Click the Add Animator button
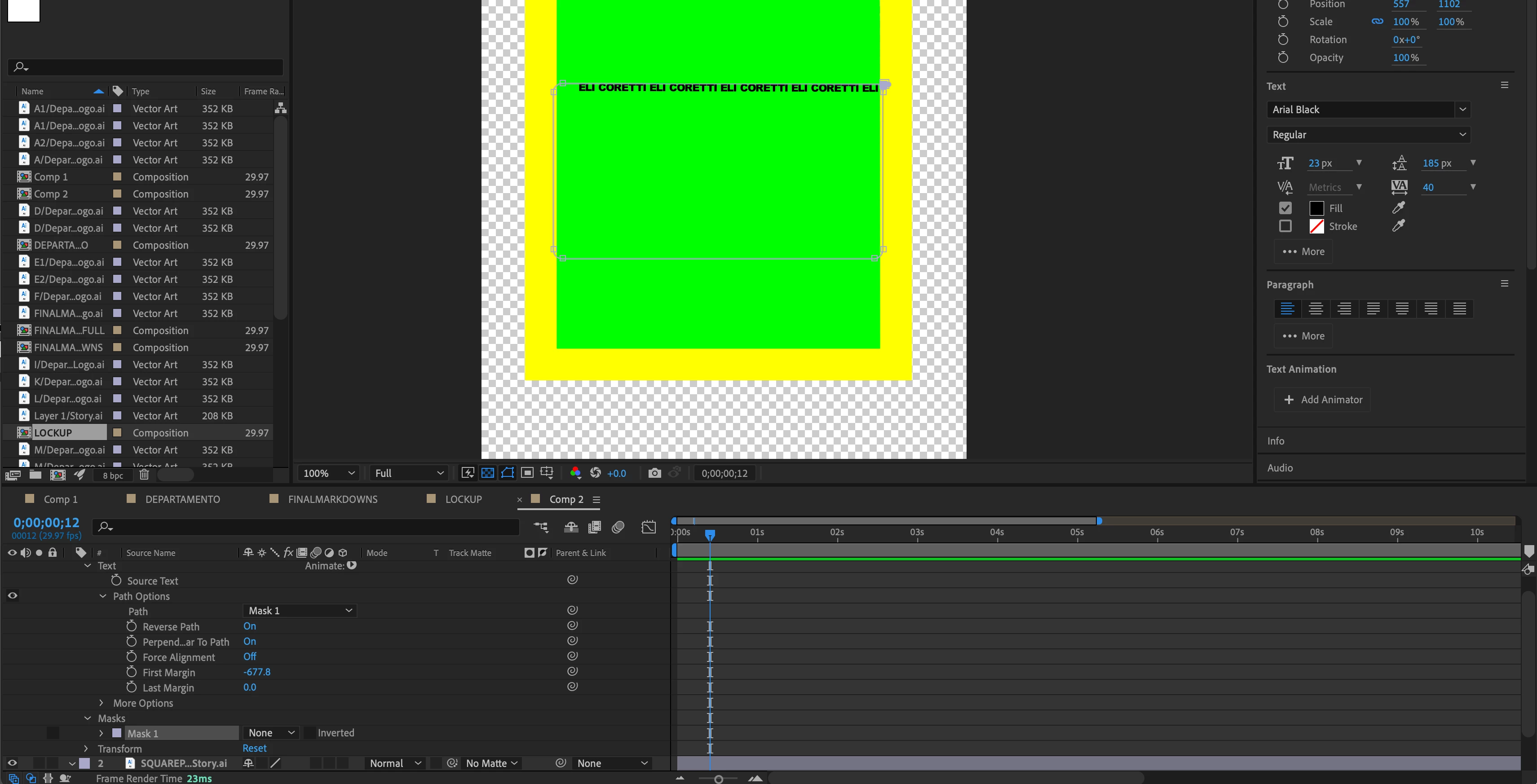The width and height of the screenshot is (1537, 784). click(1322, 400)
